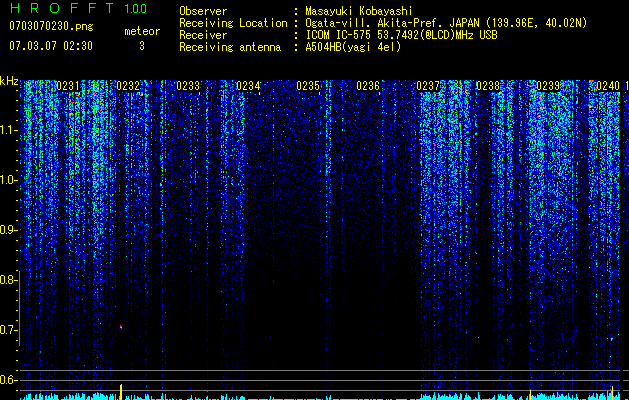Click the timestamp 07.03.07 02:30

(51, 46)
